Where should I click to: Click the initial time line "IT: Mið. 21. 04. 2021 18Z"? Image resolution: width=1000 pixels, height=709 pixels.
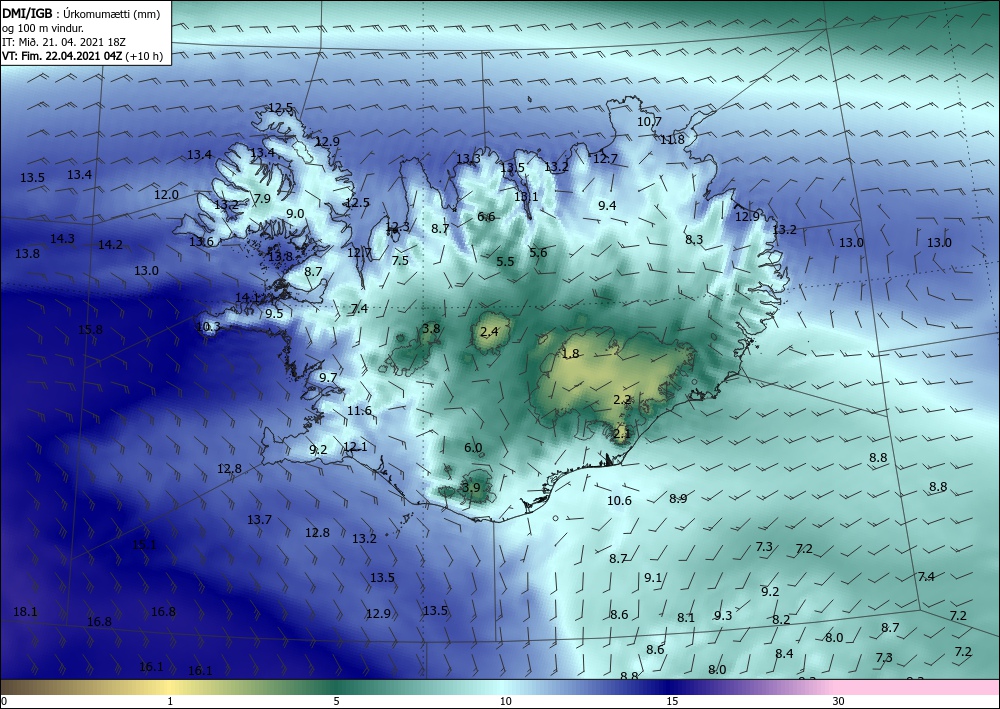64,42
